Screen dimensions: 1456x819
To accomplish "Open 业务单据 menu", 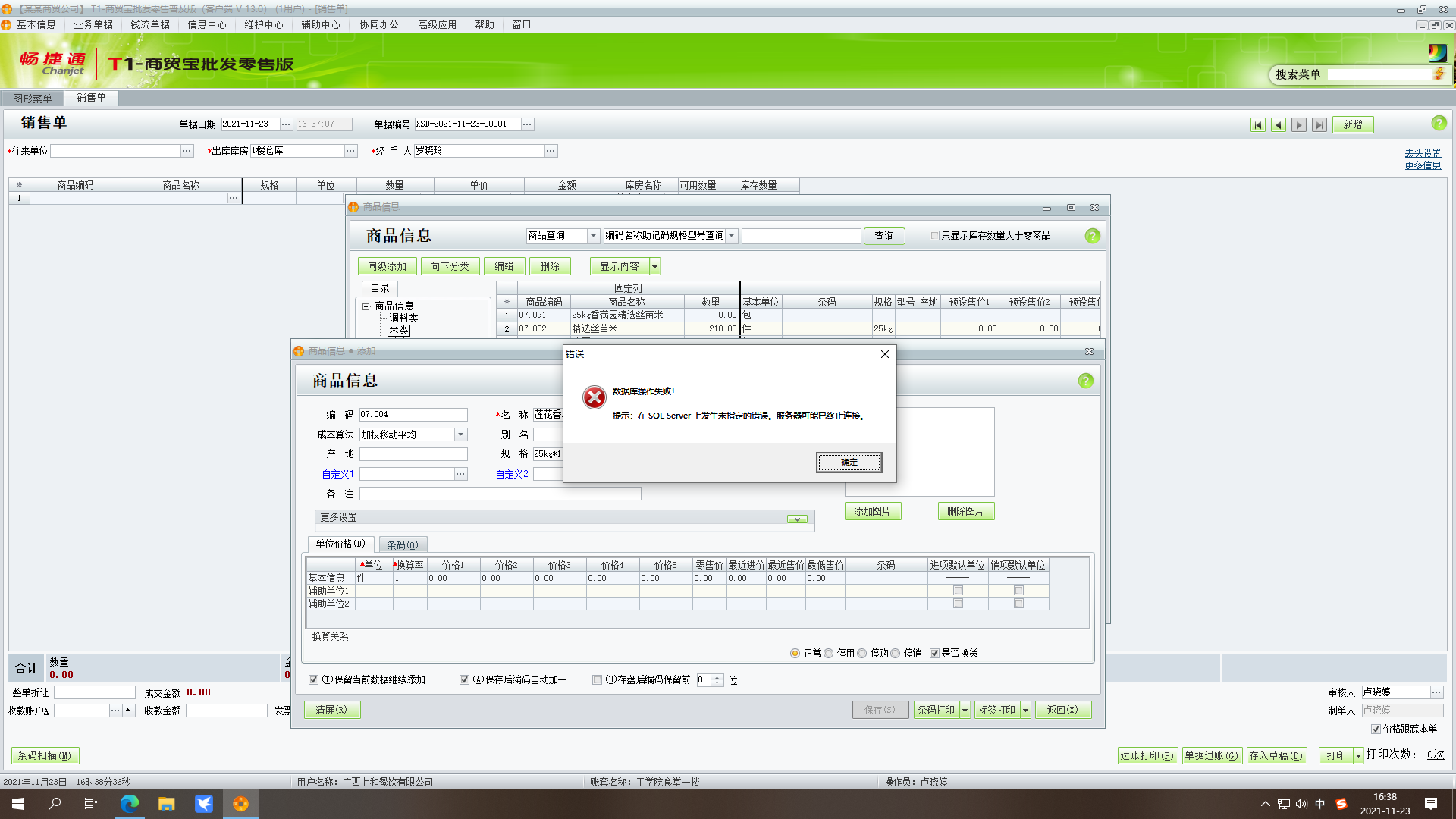I will click(x=93, y=24).
